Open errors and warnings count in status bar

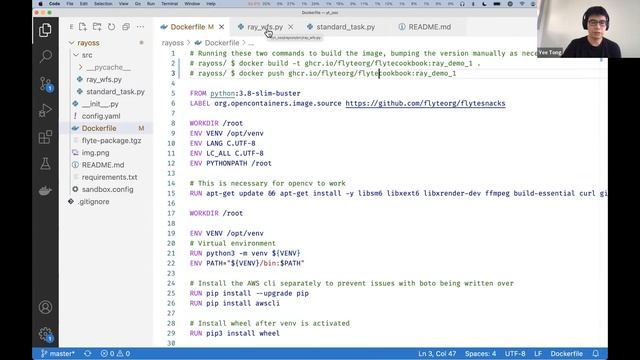click(116, 353)
